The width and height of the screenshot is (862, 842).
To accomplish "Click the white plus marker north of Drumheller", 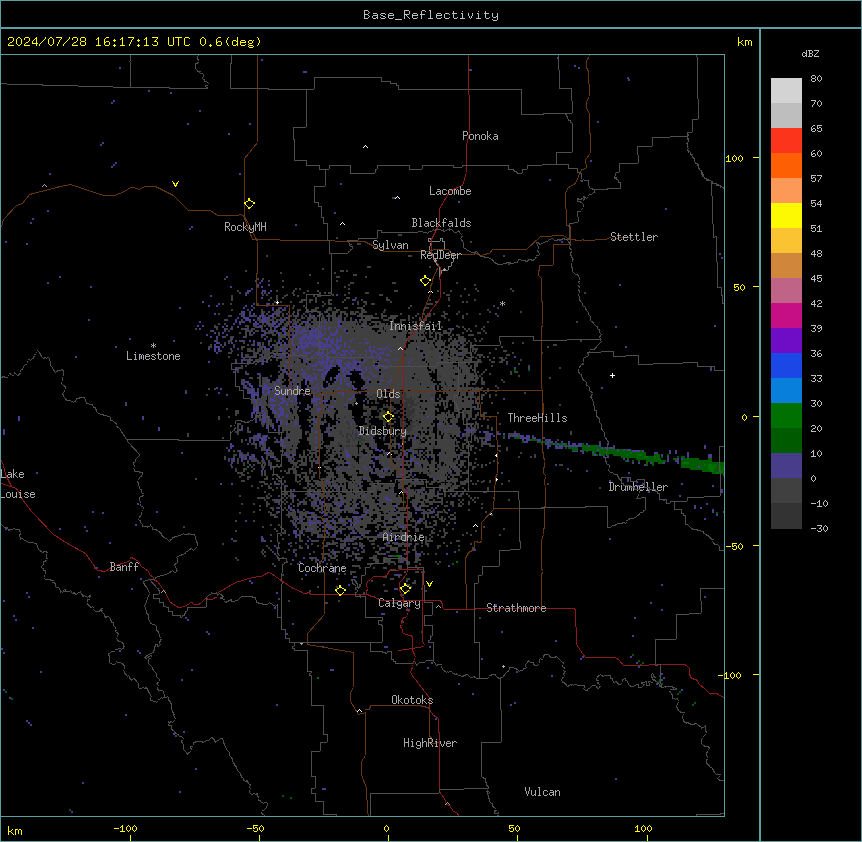I will [x=612, y=375].
